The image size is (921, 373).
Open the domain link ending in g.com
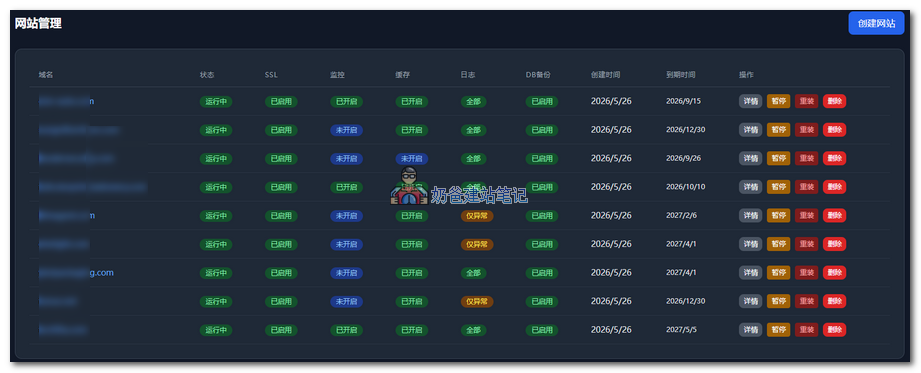pyautogui.click(x=76, y=273)
